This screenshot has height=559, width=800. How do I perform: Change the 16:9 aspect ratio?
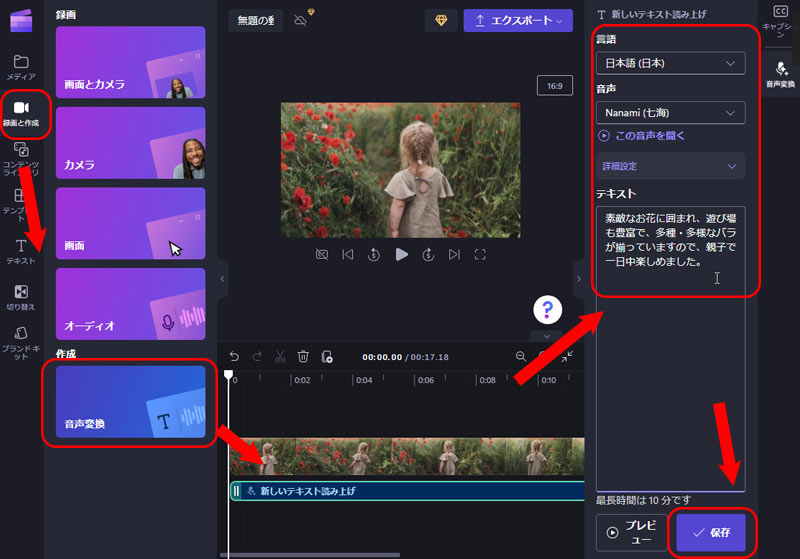pos(555,86)
